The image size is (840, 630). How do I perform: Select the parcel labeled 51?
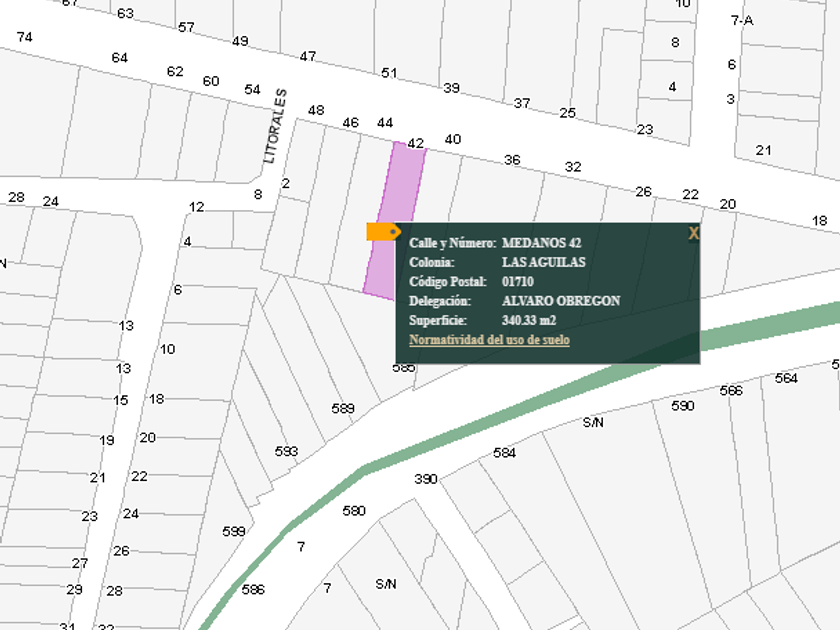click(389, 73)
